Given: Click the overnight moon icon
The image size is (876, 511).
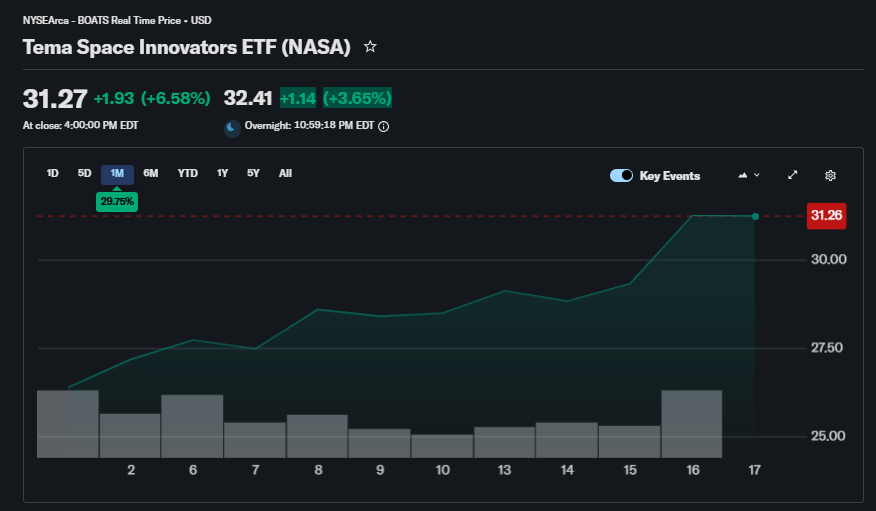Looking at the screenshot, I should coord(232,128).
